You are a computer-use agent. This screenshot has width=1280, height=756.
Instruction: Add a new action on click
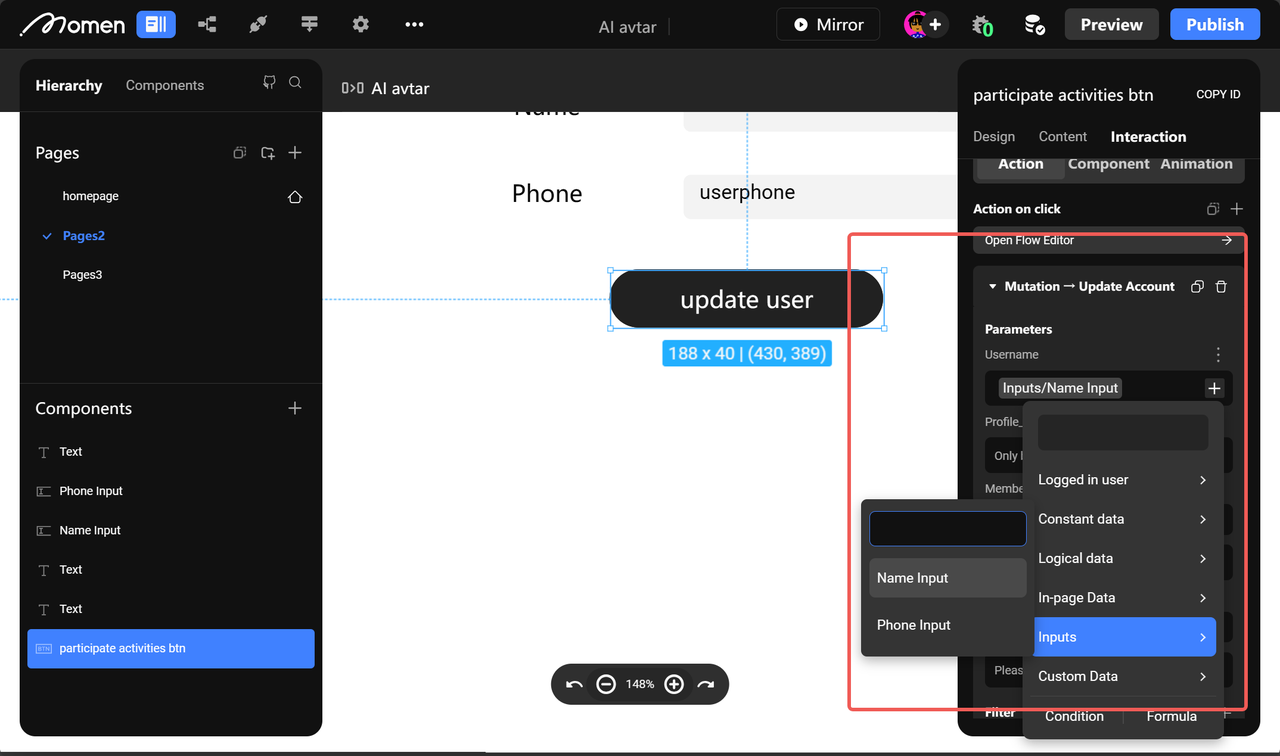[x=1238, y=208]
